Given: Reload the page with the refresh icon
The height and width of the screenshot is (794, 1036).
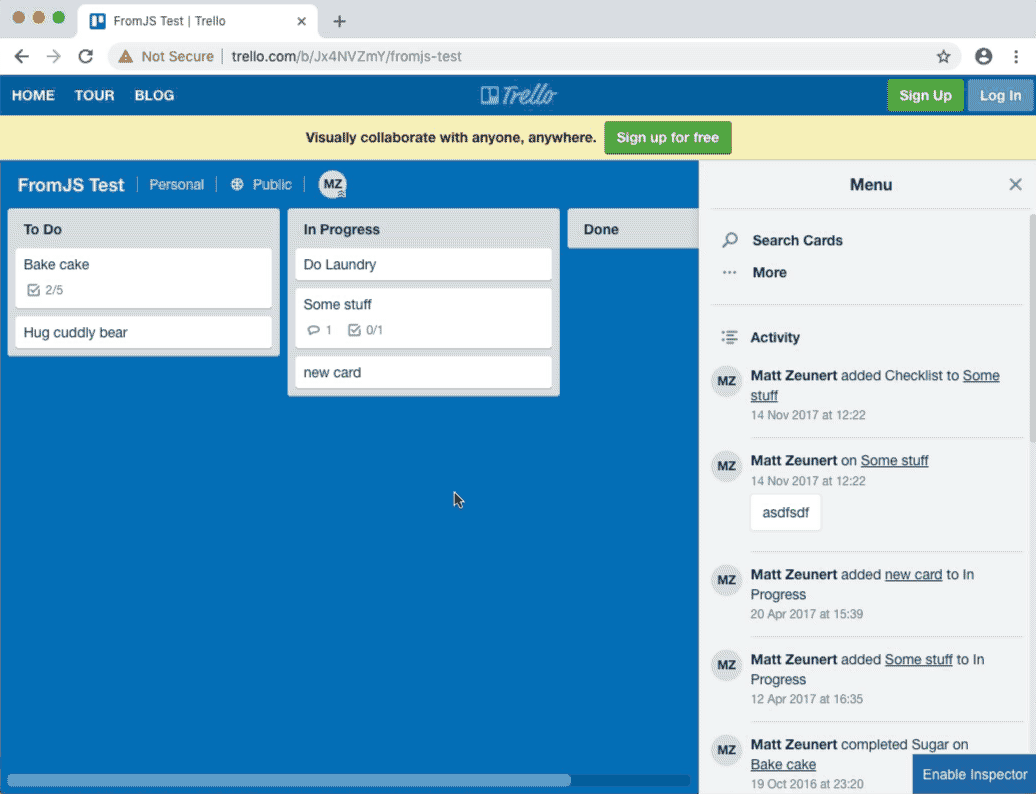Looking at the screenshot, I should [x=86, y=56].
